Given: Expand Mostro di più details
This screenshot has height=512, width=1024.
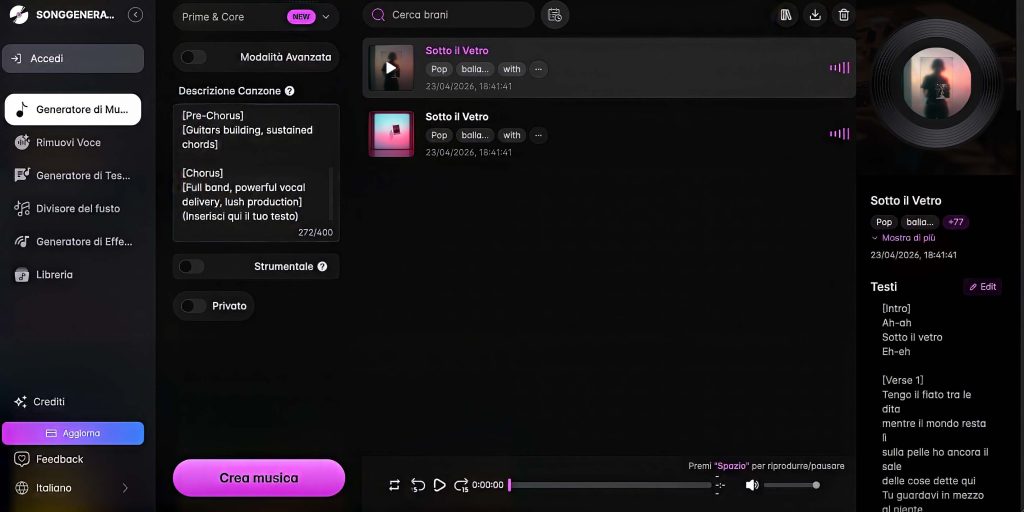Looking at the screenshot, I should [908, 238].
